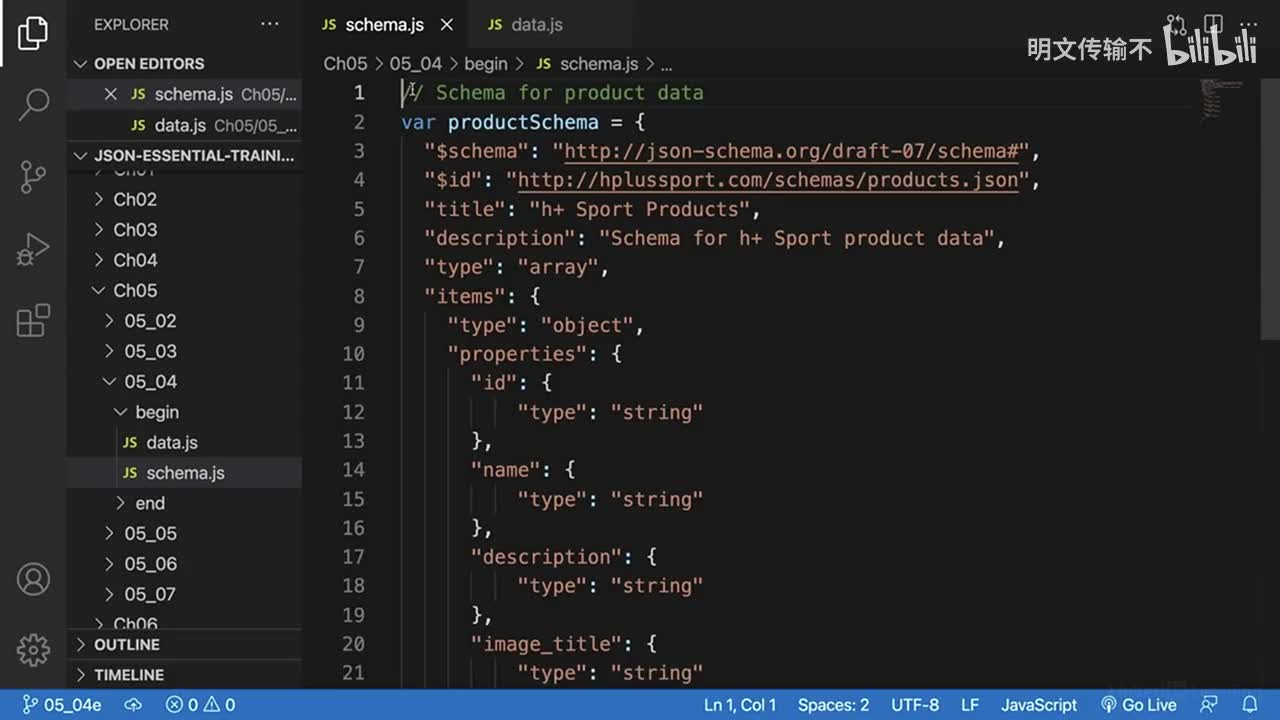The height and width of the screenshot is (720, 1280).
Task: Change indentation via Spaces: 2
Action: [x=833, y=705]
